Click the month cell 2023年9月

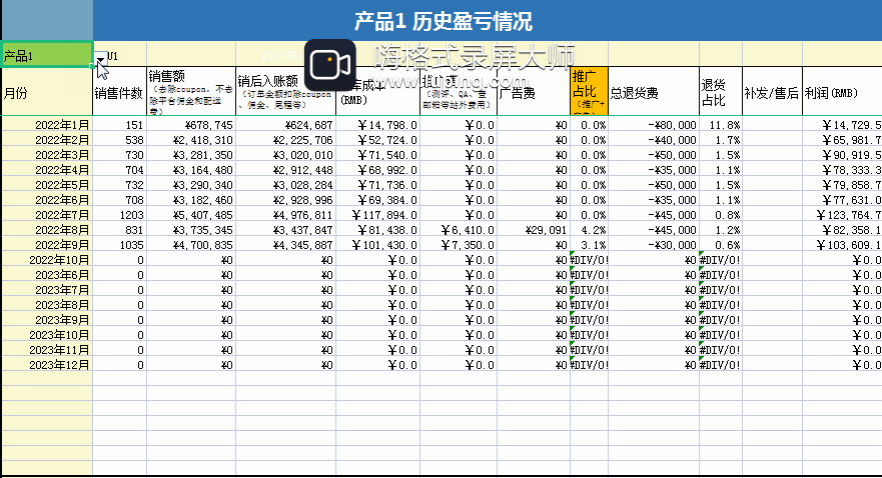(x=47, y=320)
